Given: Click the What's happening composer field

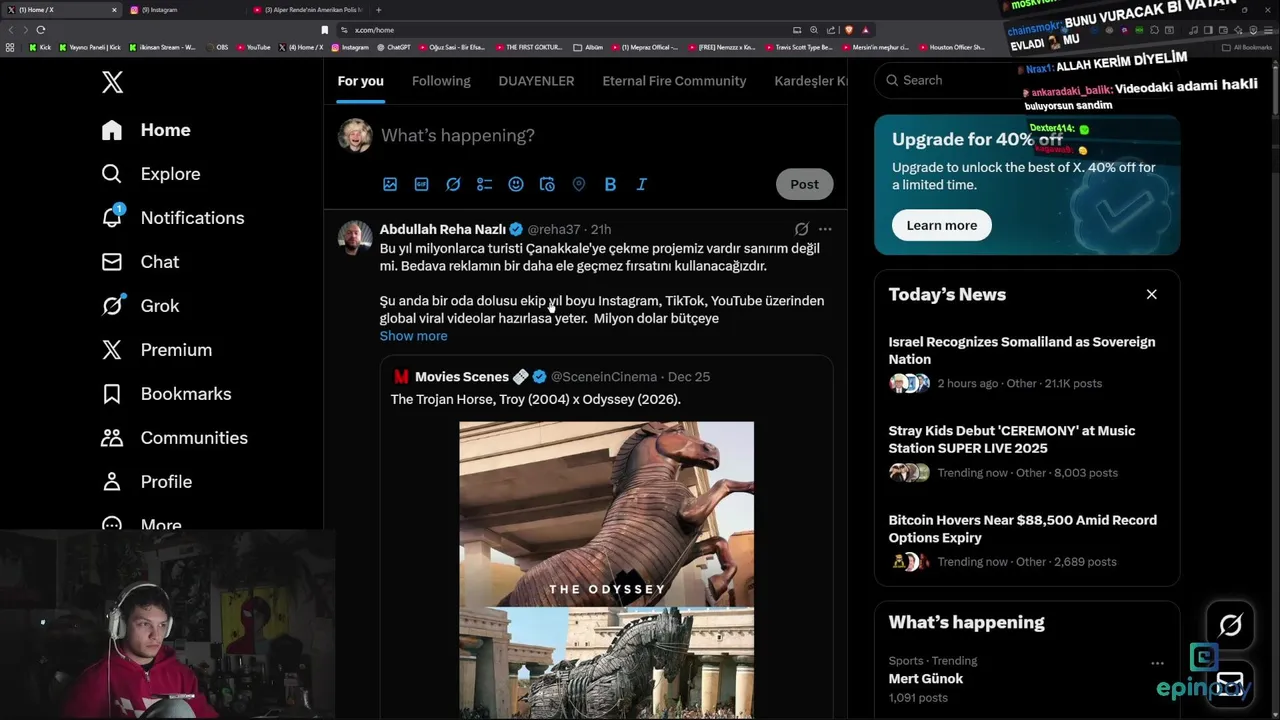Looking at the screenshot, I should [x=606, y=136].
